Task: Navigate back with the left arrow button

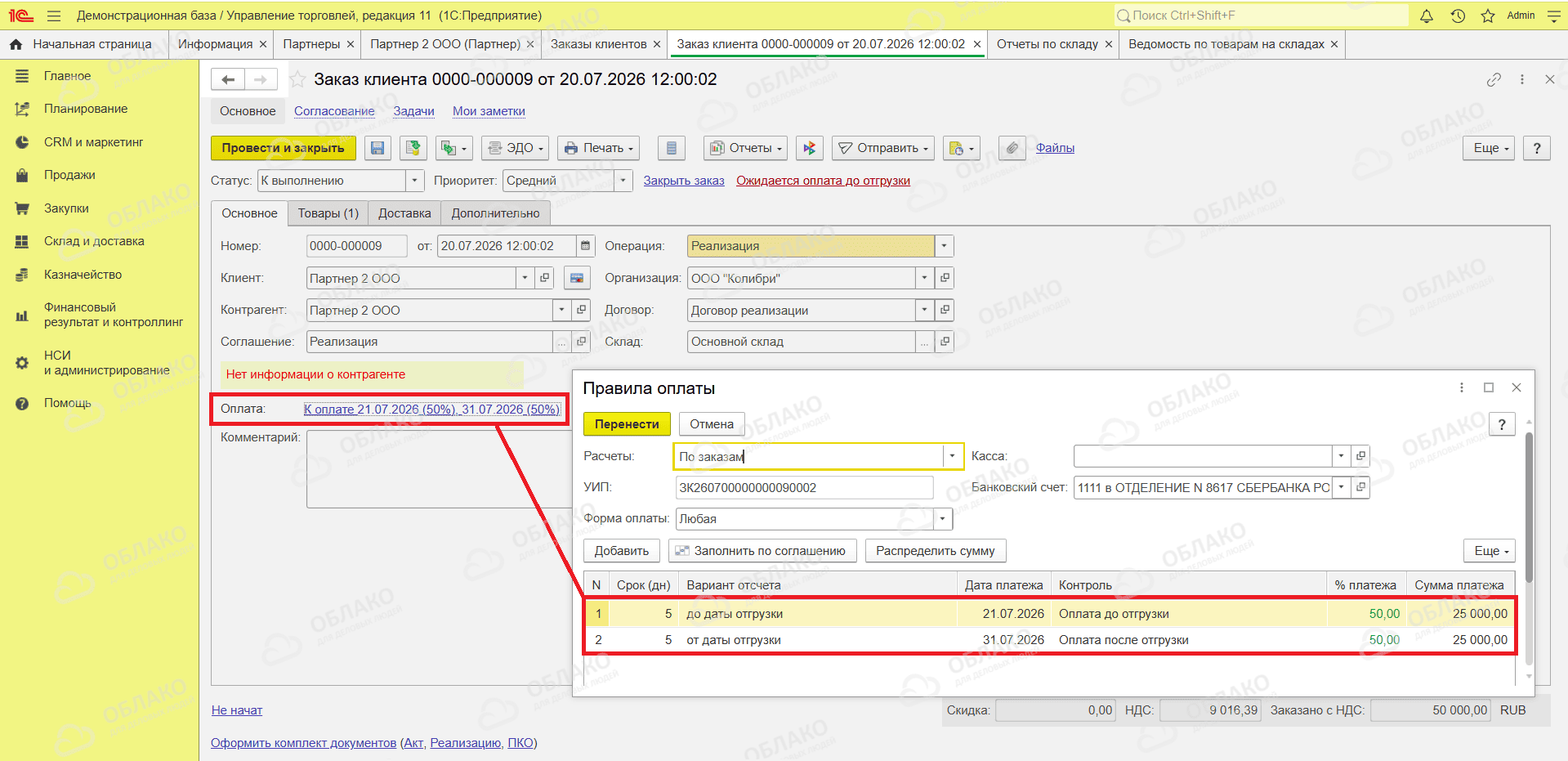Action: [228, 79]
